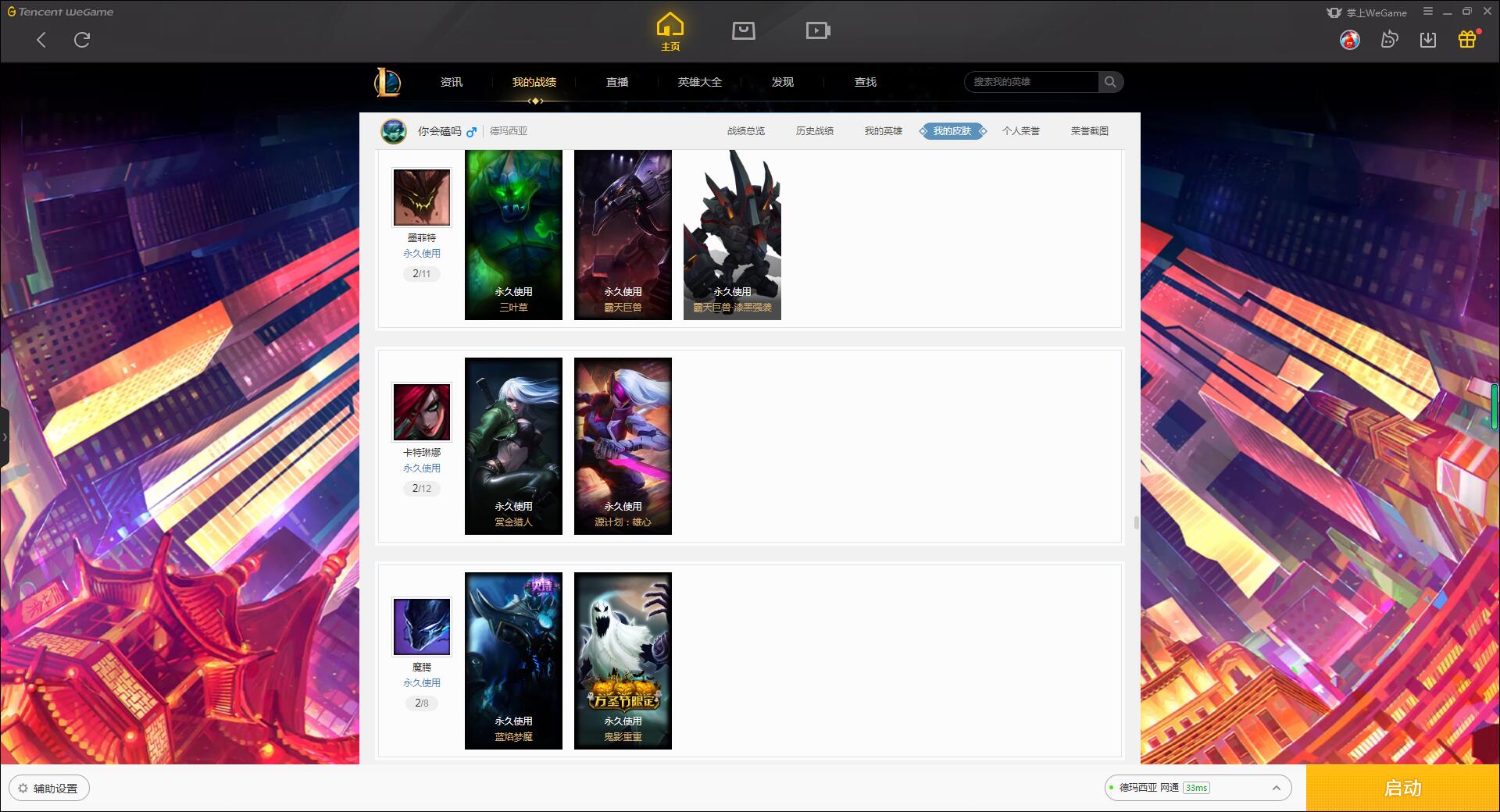1500x812 pixels.
Task: Switch to 历史战绩 sub-tab
Action: coord(815,131)
